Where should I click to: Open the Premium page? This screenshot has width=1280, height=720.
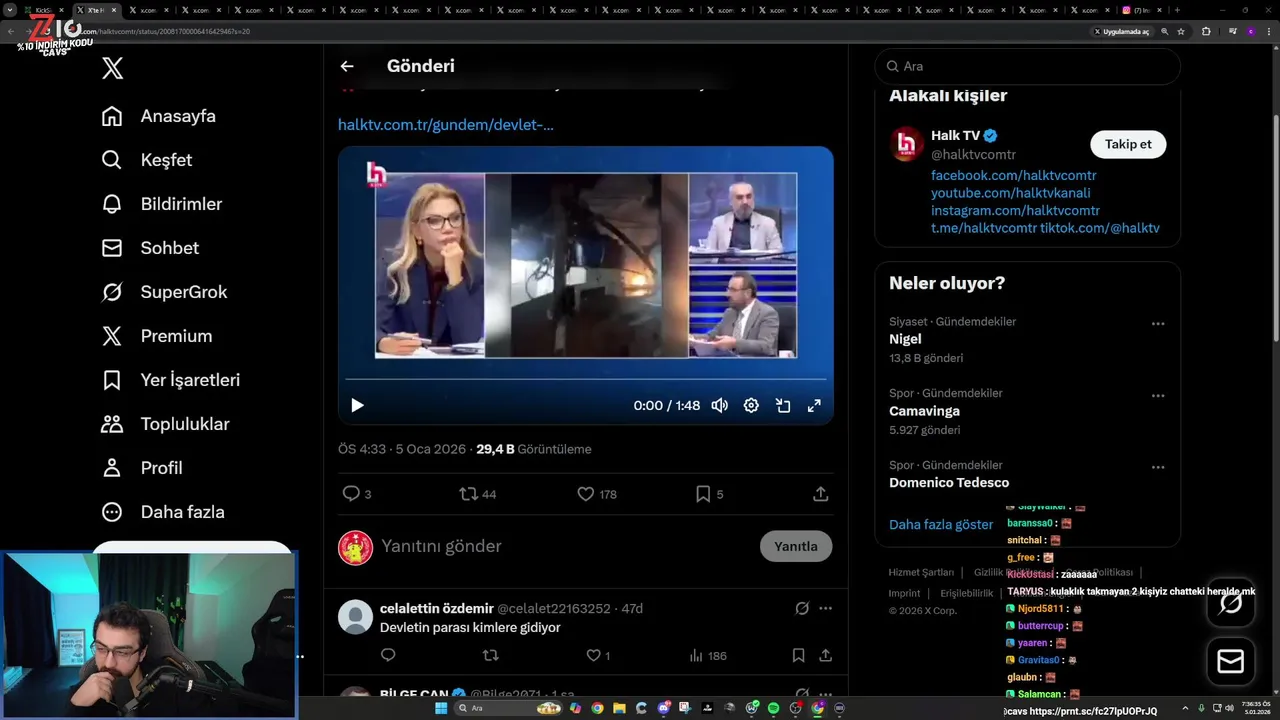tap(157, 336)
